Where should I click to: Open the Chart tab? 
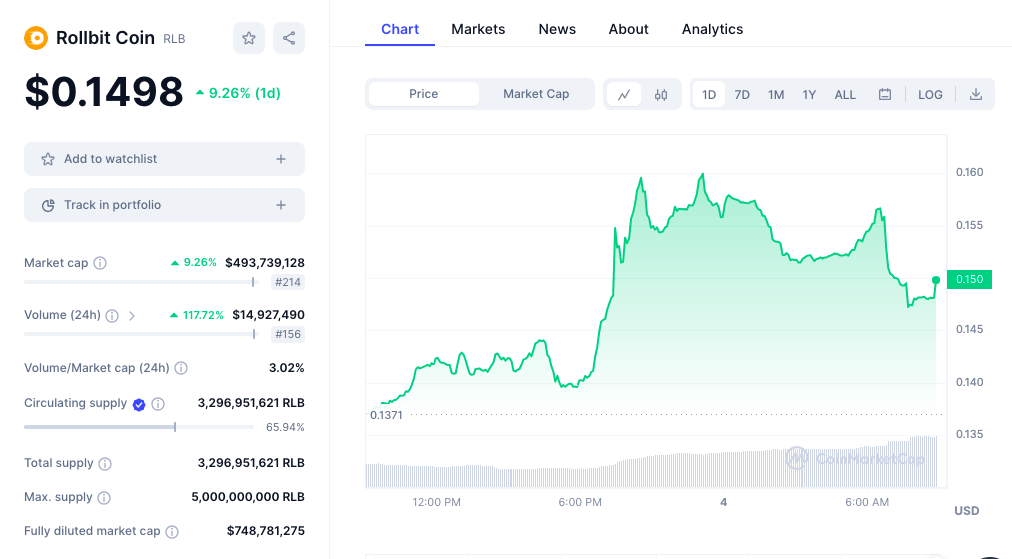[400, 29]
